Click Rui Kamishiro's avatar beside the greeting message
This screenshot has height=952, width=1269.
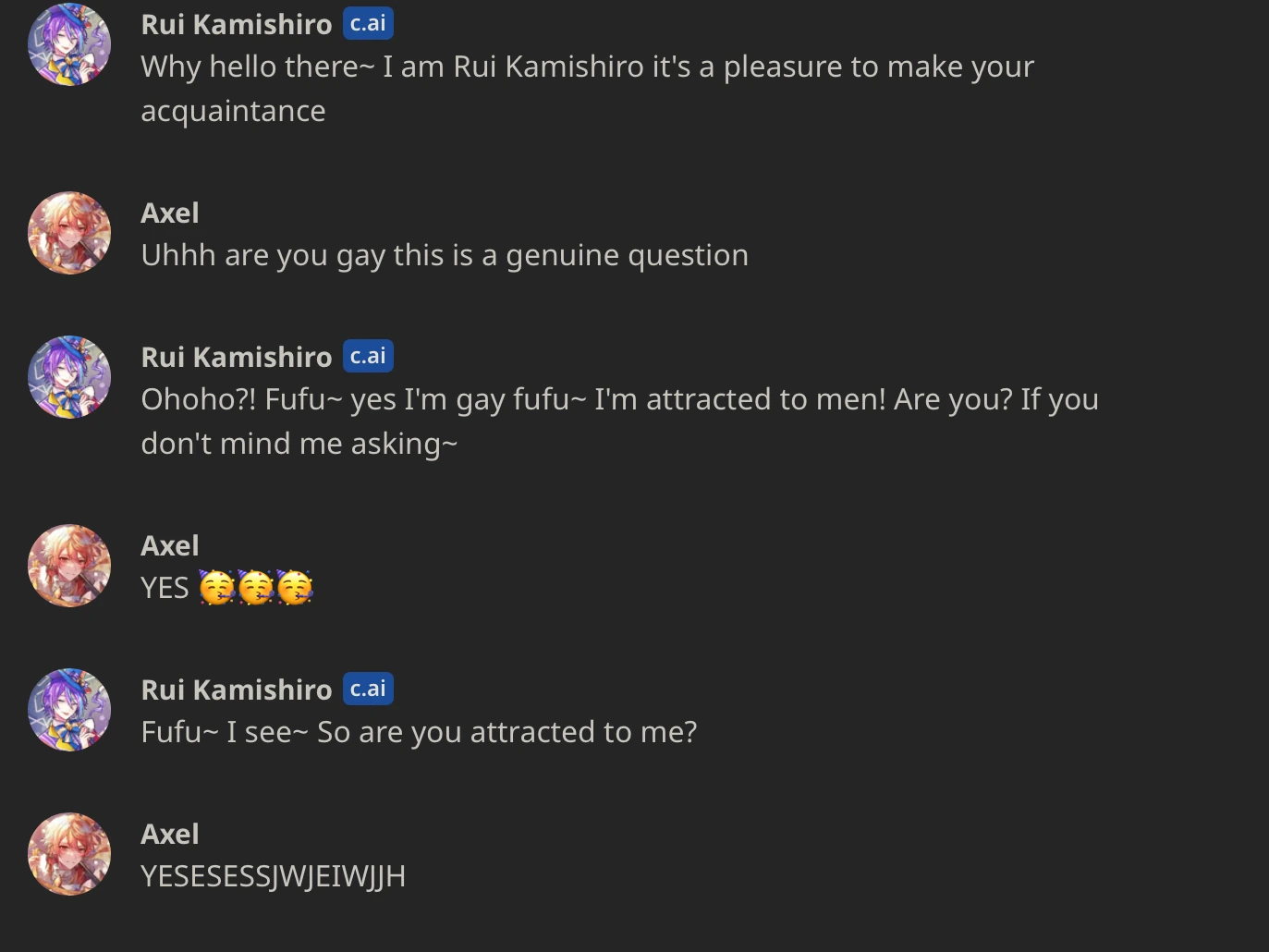click(x=69, y=44)
